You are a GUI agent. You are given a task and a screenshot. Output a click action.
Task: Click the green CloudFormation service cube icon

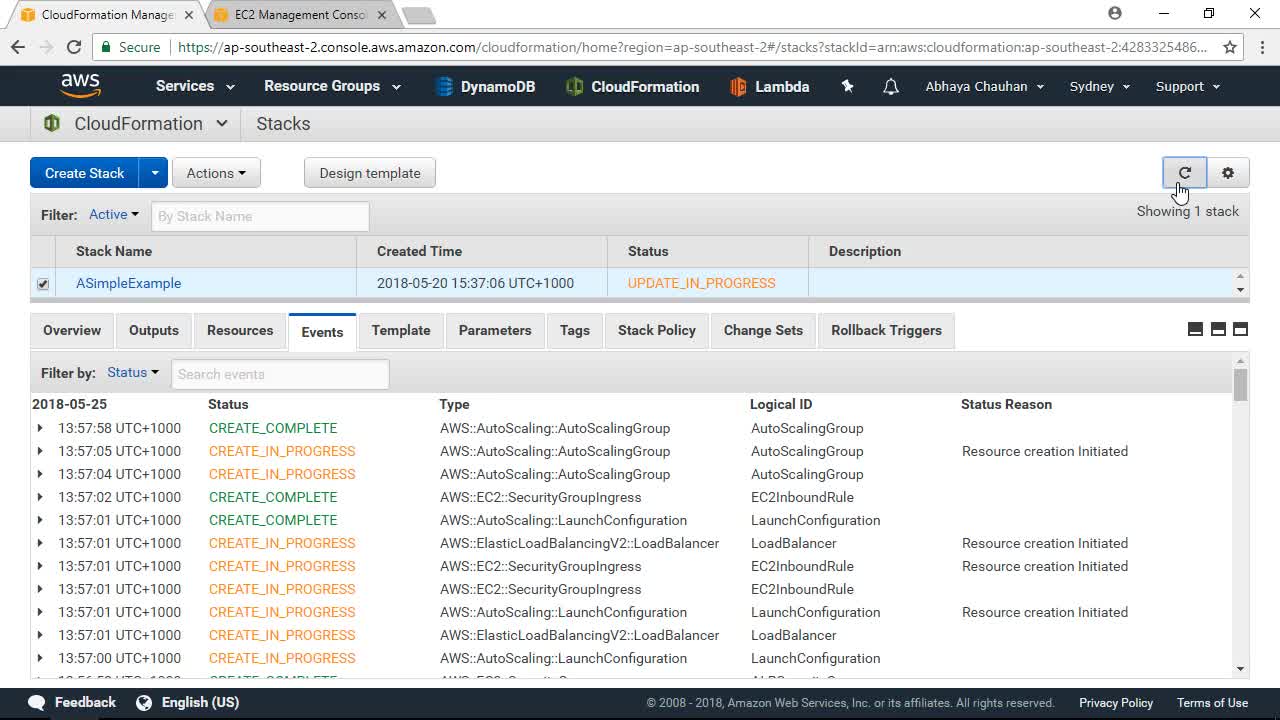tap(52, 124)
